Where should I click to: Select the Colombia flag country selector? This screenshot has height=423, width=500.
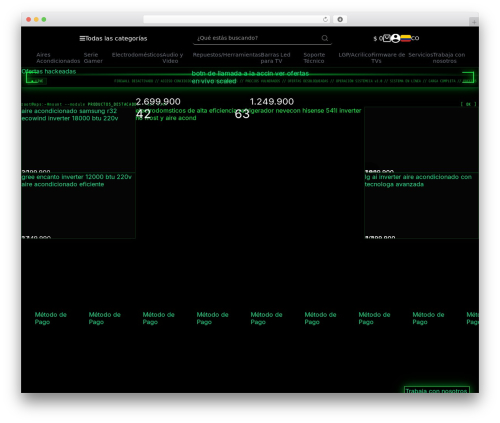point(406,38)
